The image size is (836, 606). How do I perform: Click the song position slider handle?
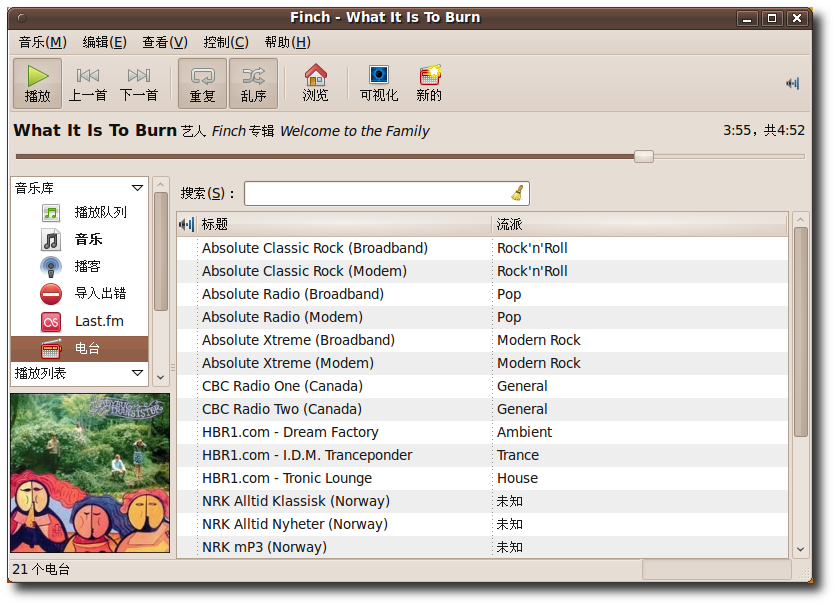tap(644, 156)
